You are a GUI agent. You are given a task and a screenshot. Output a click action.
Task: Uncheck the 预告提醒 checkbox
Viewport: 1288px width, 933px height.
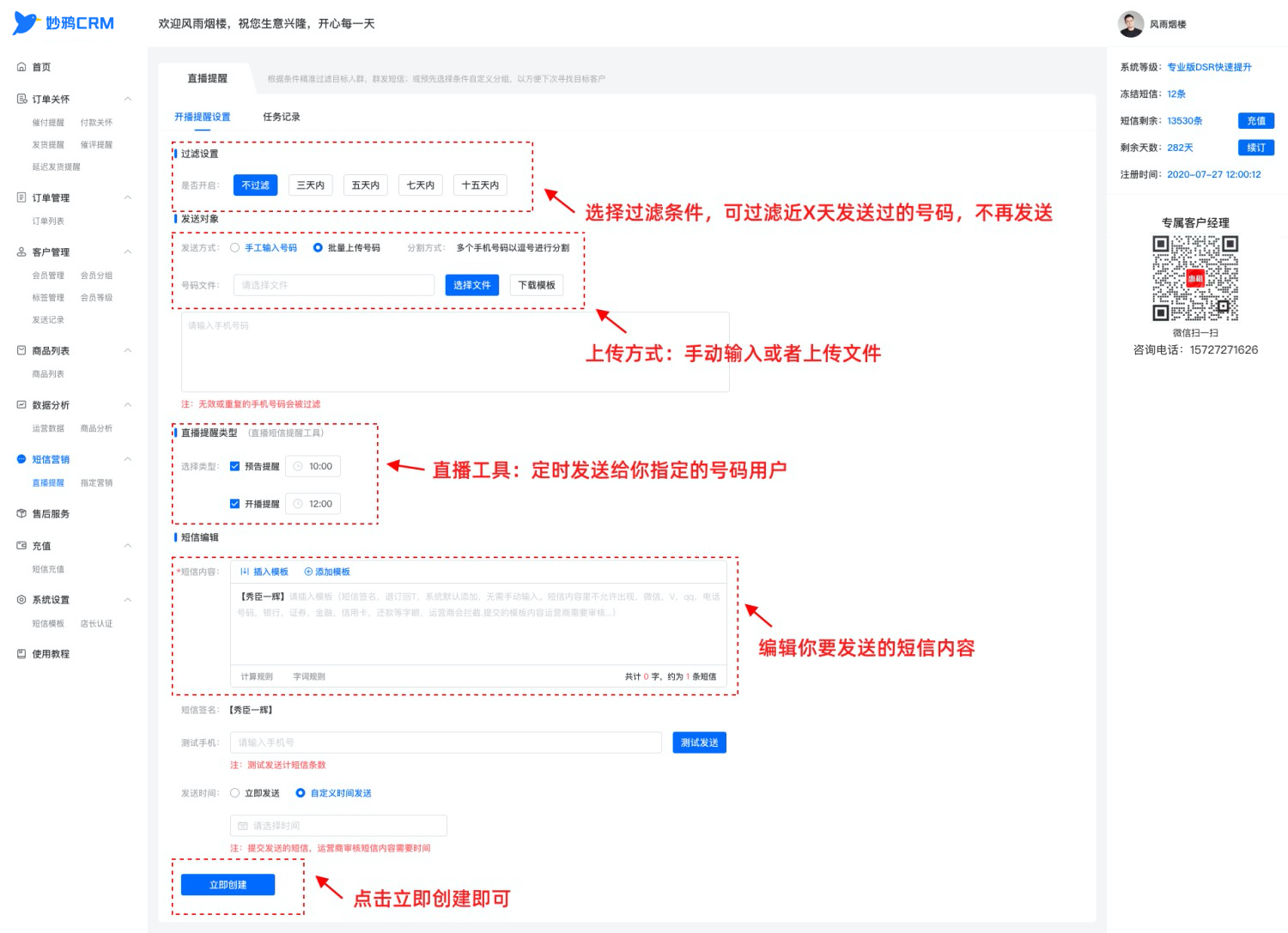click(x=234, y=467)
